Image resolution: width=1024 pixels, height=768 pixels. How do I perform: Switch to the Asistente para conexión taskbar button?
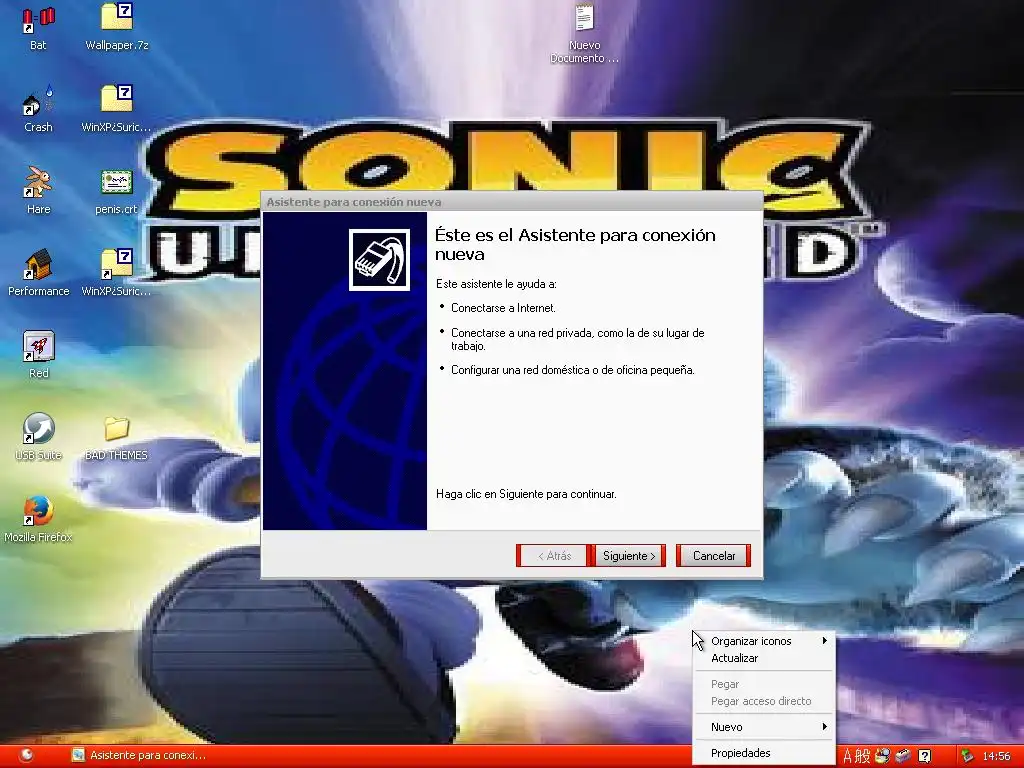(x=138, y=756)
